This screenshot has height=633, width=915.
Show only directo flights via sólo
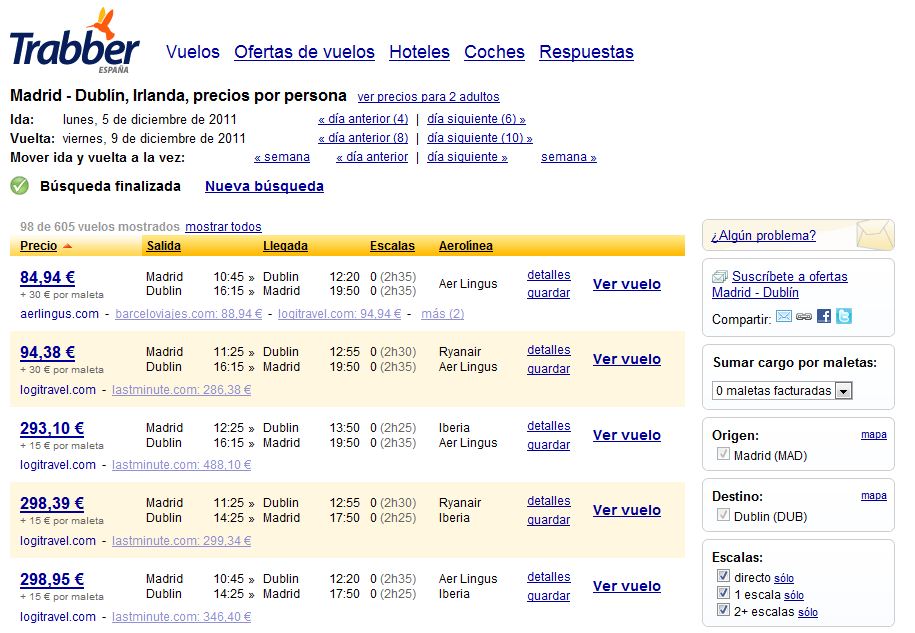tap(784, 579)
